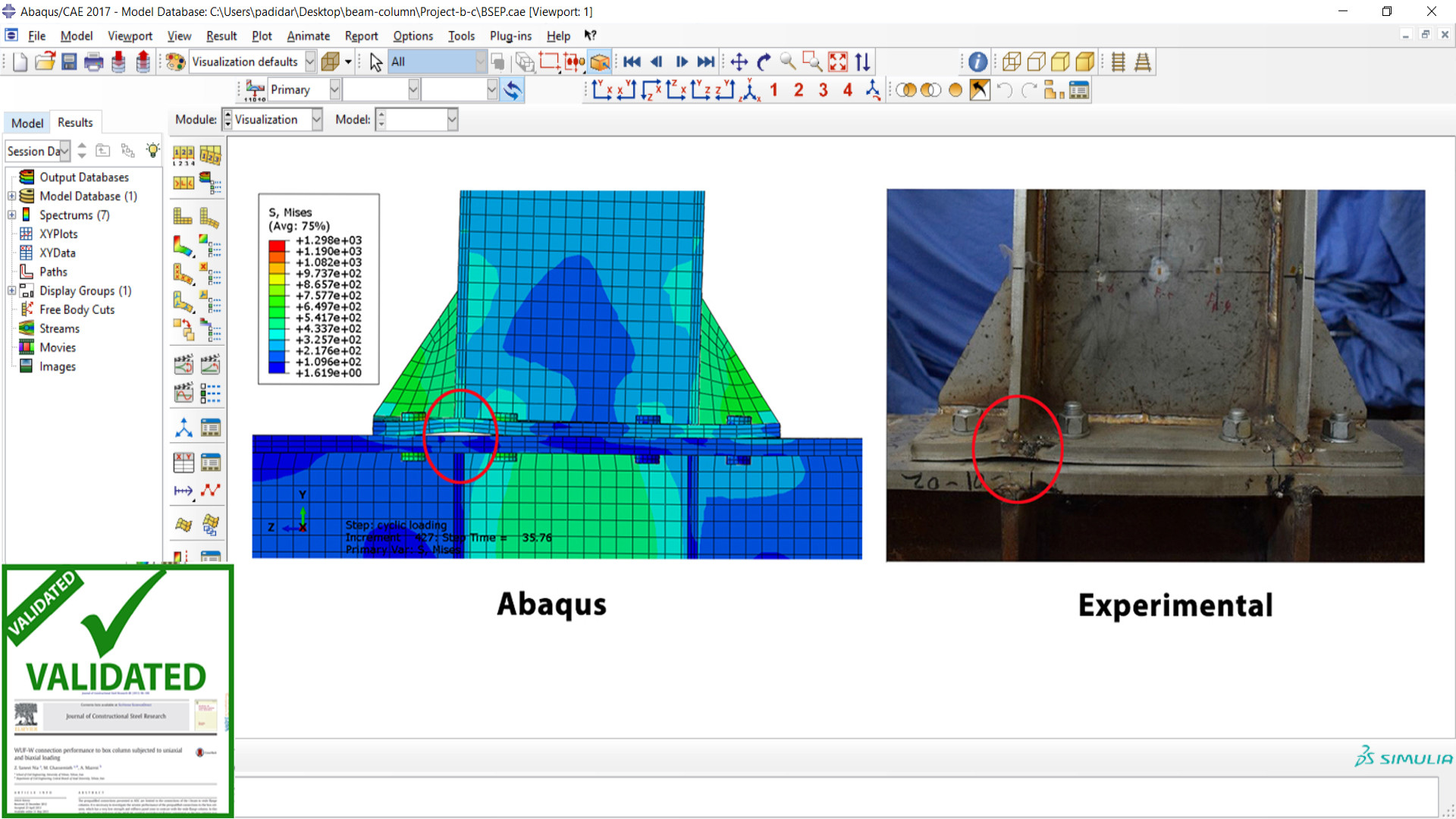Screen dimensions: 1456x819
Task: Click the Plot Undeformed Shape icon
Action: pos(184,217)
